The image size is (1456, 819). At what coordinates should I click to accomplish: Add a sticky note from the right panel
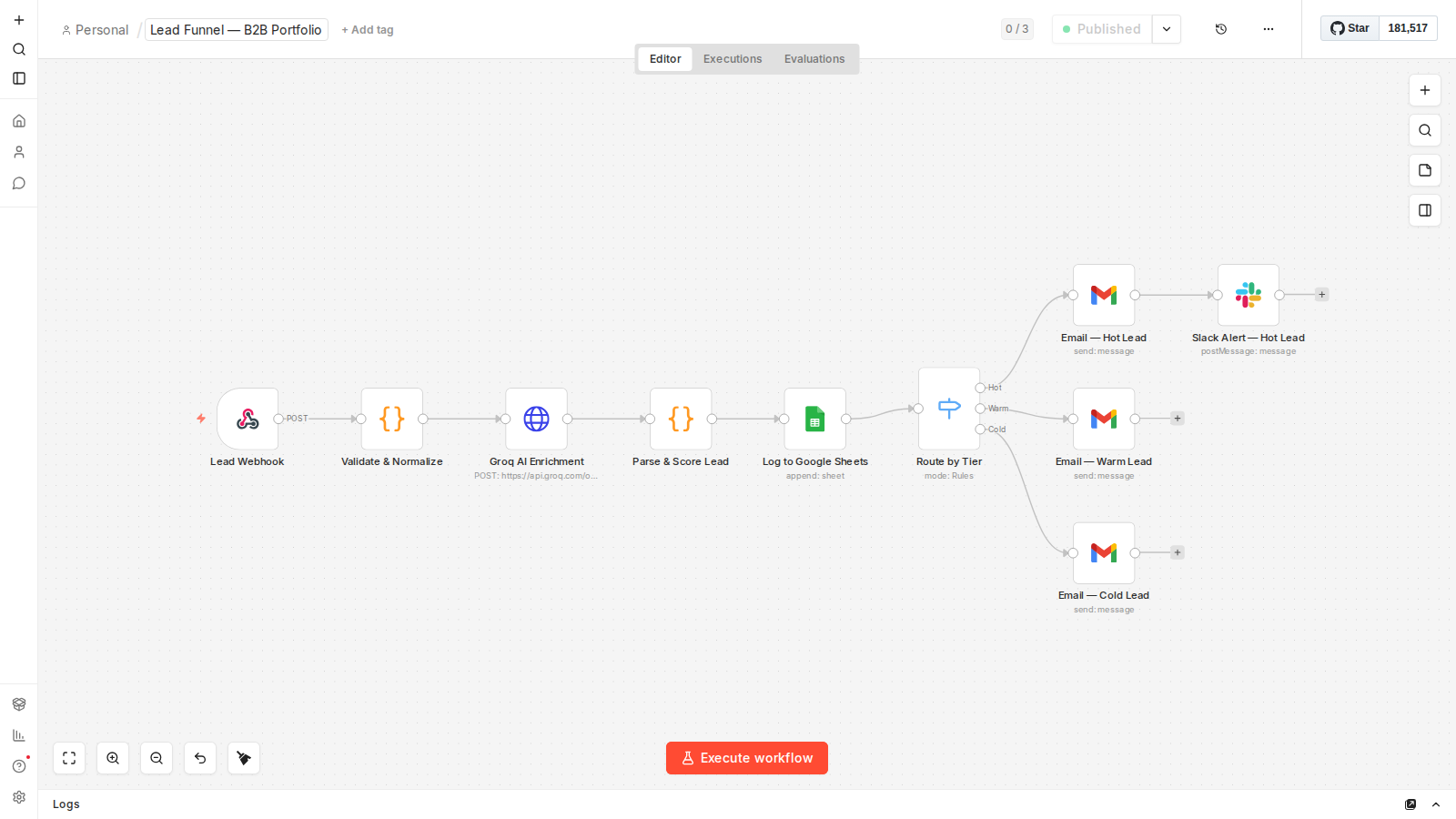[1424, 170]
